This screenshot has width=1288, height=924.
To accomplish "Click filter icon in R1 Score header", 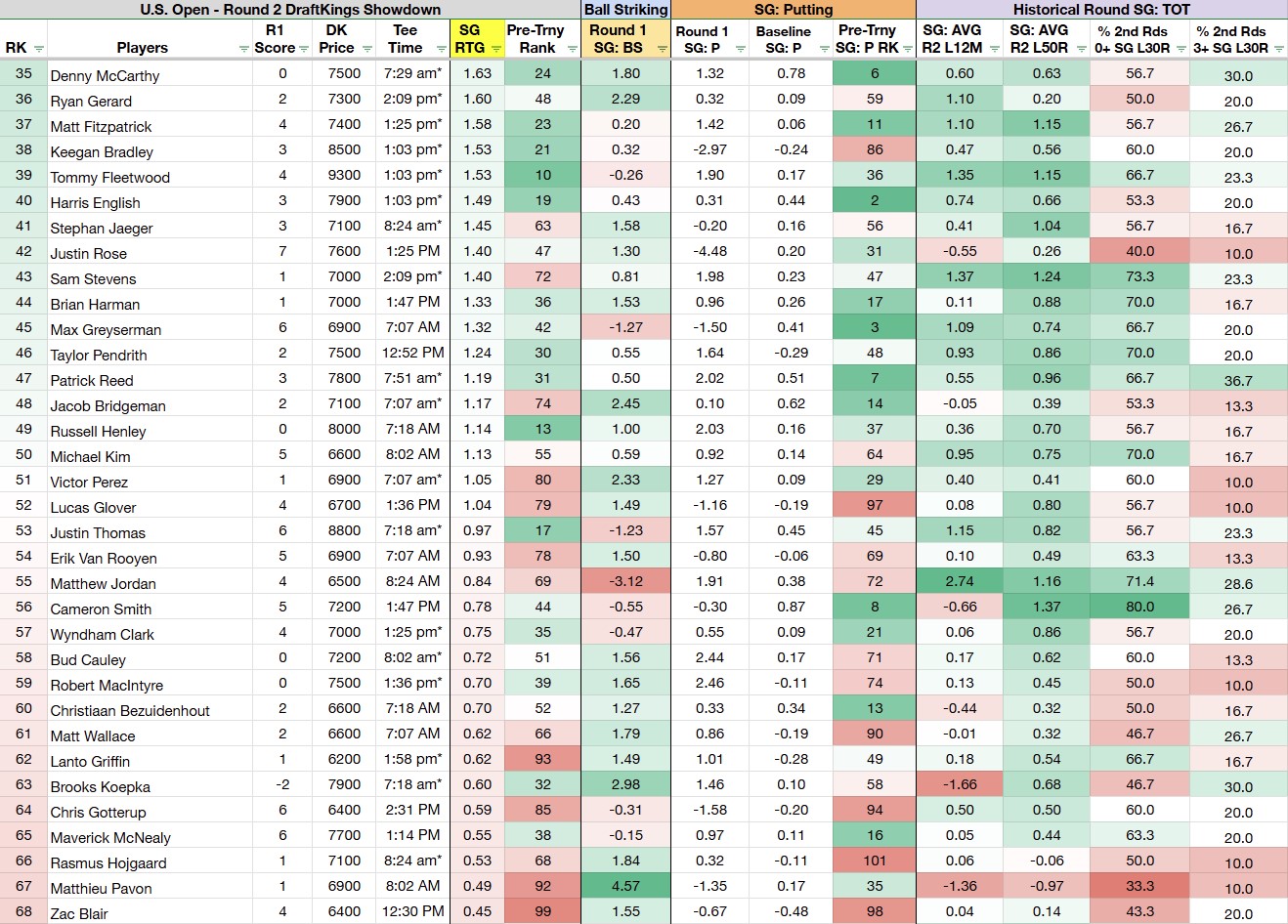I will tap(303, 49).
